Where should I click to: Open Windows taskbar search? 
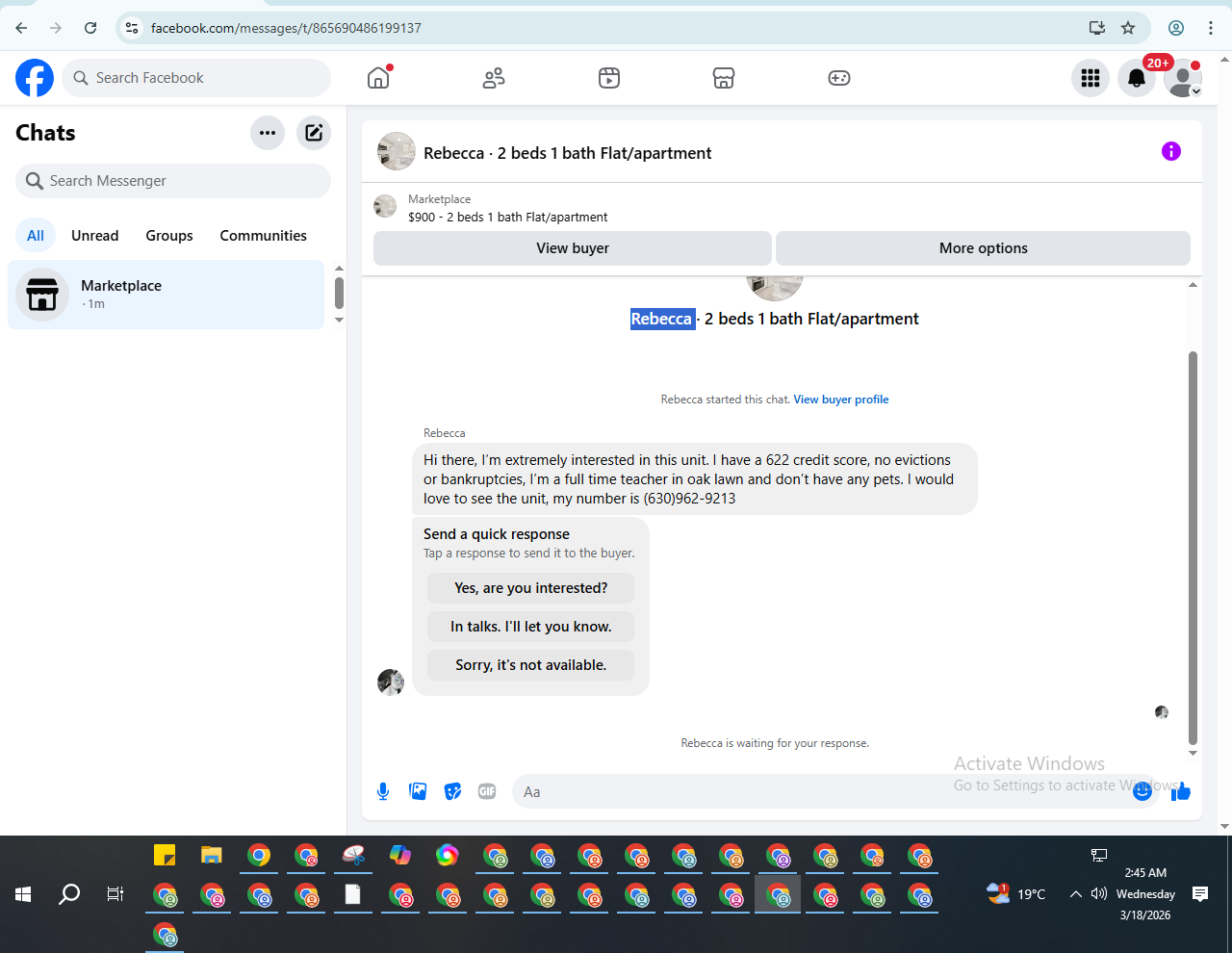(x=69, y=894)
